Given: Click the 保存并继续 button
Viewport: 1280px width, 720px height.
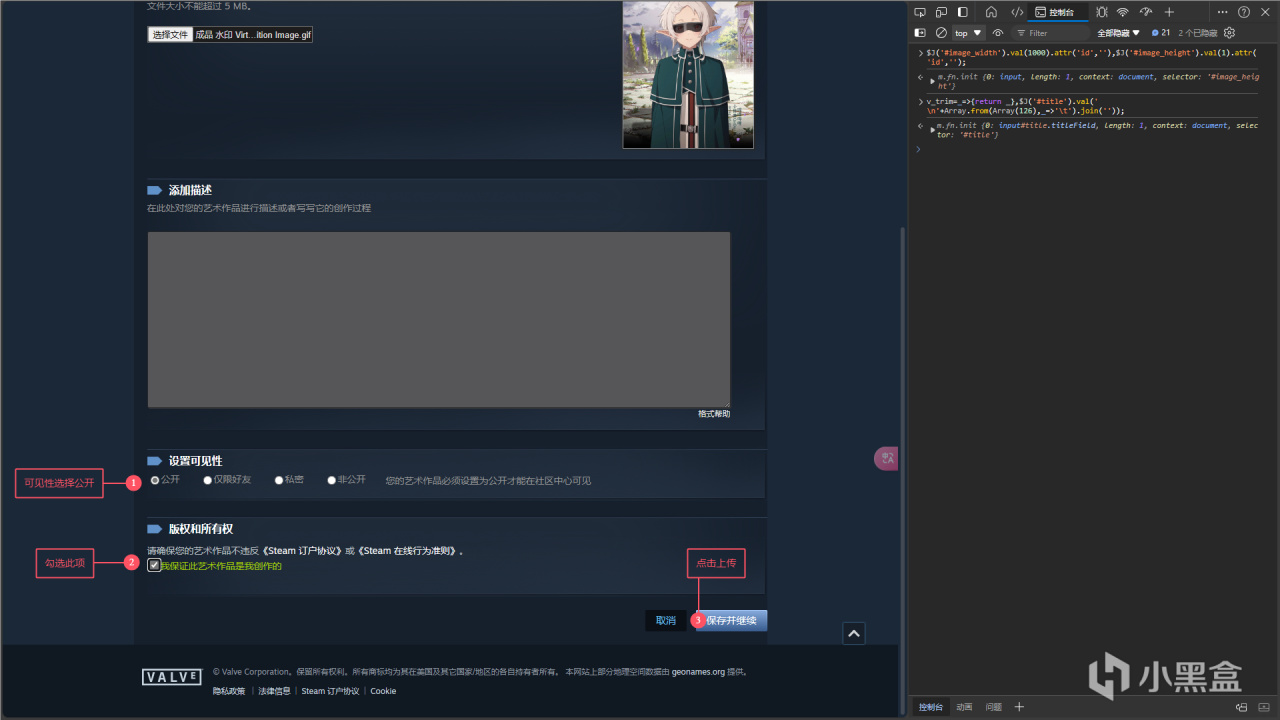Looking at the screenshot, I should [731, 621].
